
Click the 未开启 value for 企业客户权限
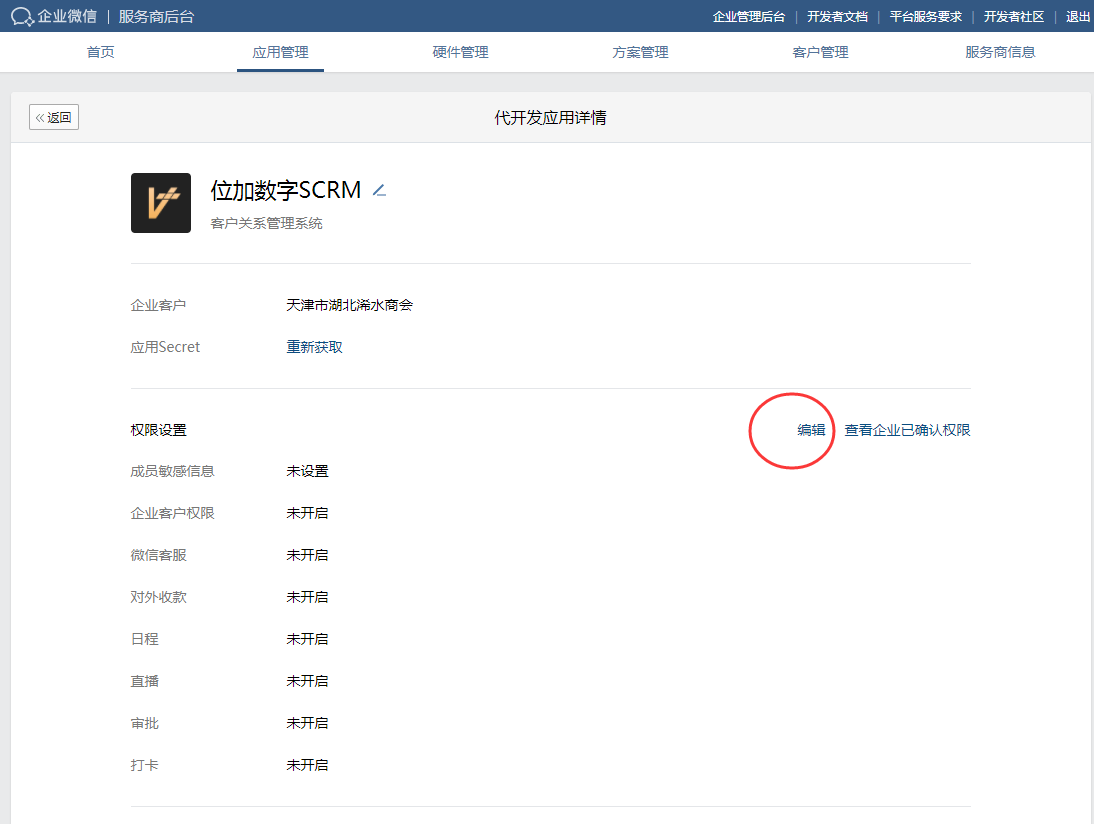point(308,513)
